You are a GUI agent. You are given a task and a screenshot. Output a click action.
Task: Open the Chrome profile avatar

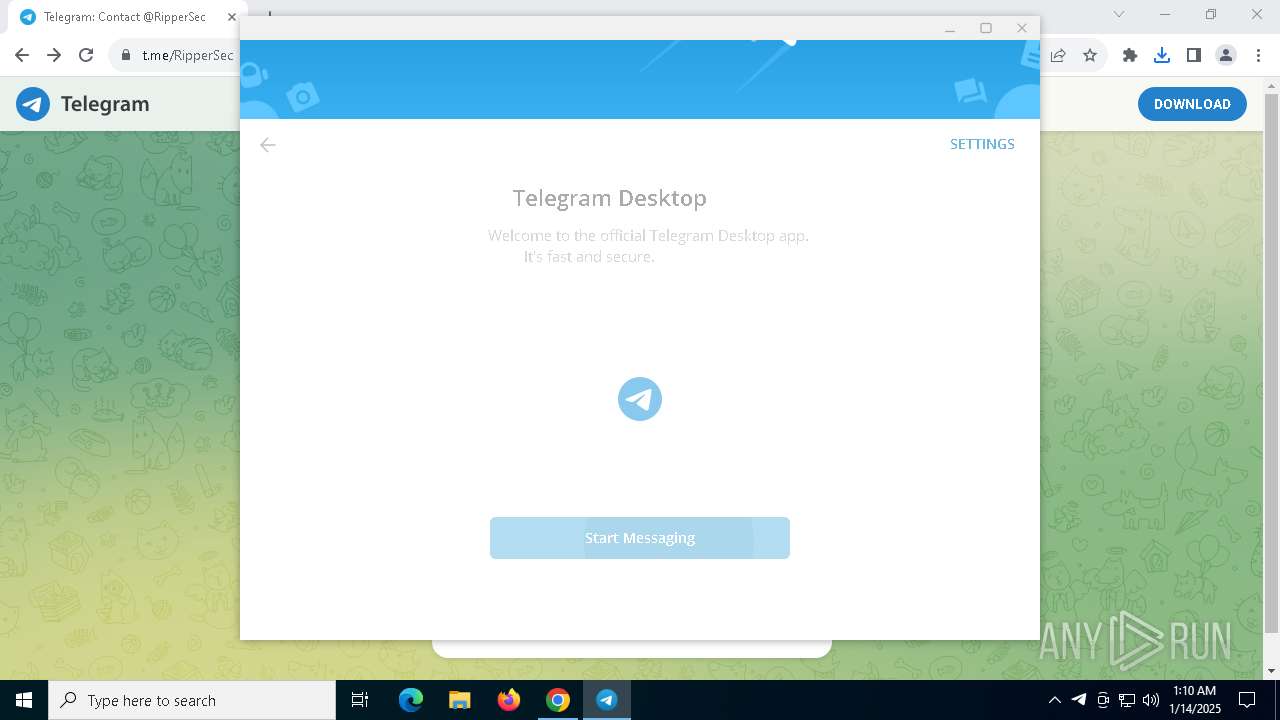(x=1226, y=55)
